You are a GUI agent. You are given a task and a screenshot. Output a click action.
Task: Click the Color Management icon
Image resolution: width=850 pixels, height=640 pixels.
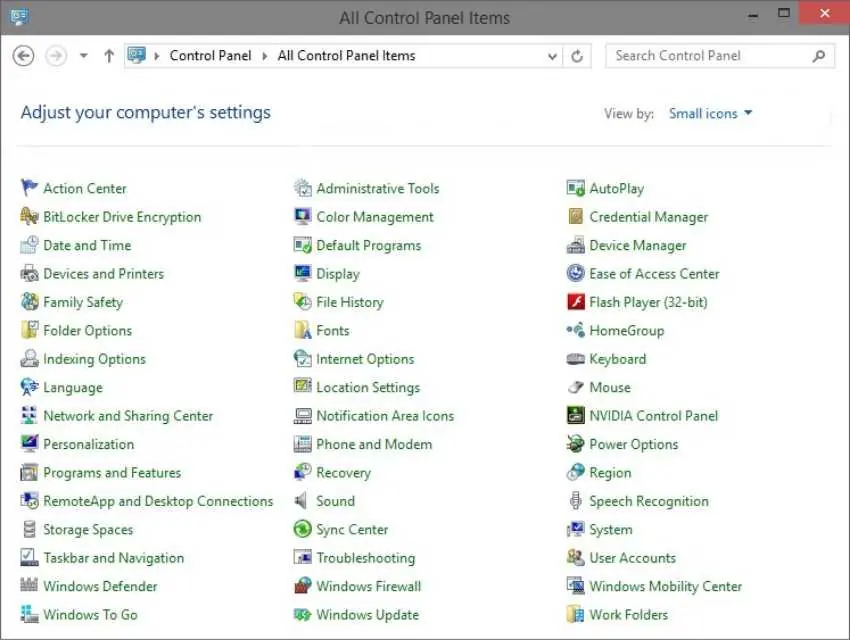pyautogui.click(x=302, y=216)
